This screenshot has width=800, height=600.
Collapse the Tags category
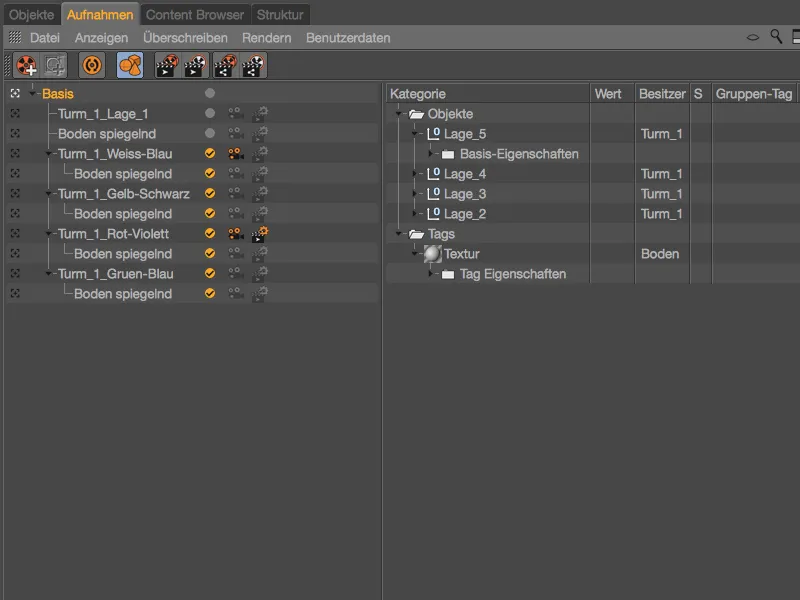pyautogui.click(x=398, y=234)
